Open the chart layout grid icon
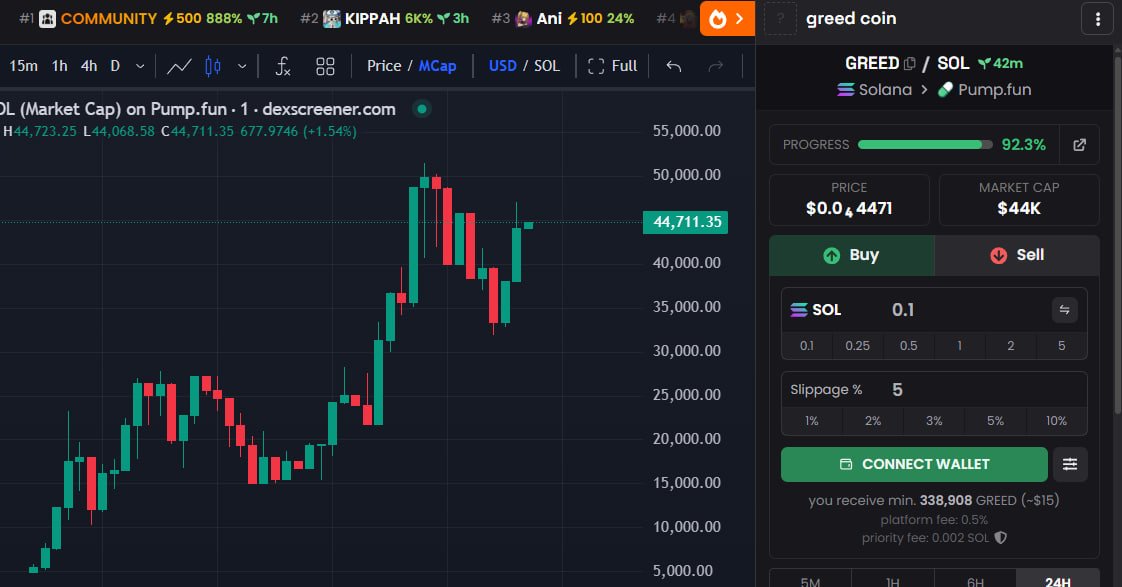The height and width of the screenshot is (587, 1122). tap(326, 67)
